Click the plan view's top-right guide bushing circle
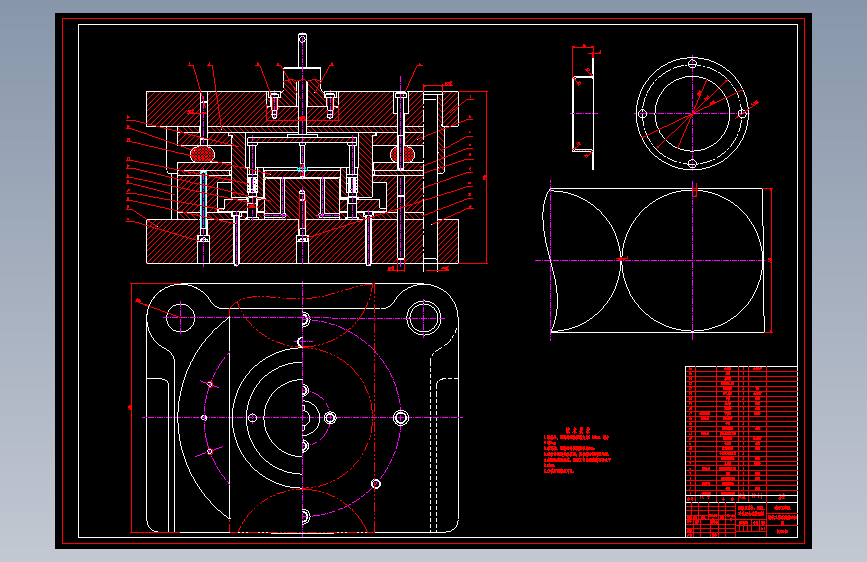 pyautogui.click(x=424, y=318)
